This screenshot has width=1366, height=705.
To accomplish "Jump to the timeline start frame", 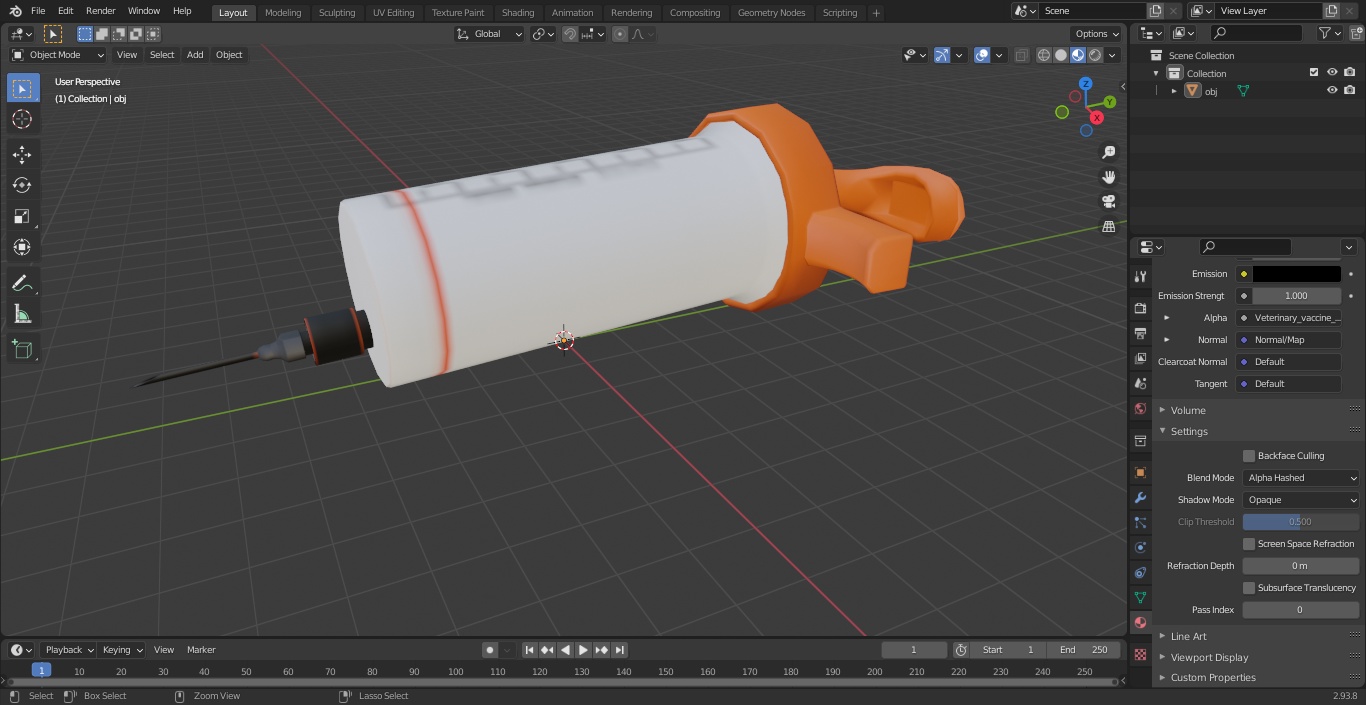I will [x=530, y=650].
